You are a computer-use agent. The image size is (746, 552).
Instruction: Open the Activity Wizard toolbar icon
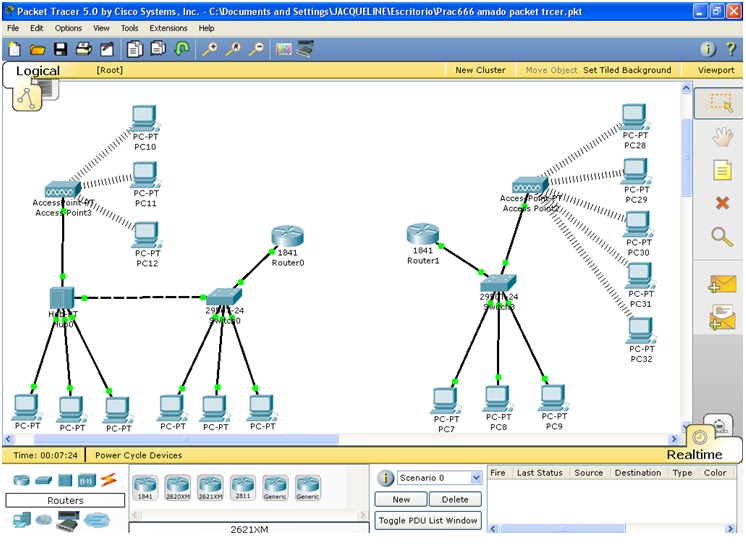coord(107,49)
